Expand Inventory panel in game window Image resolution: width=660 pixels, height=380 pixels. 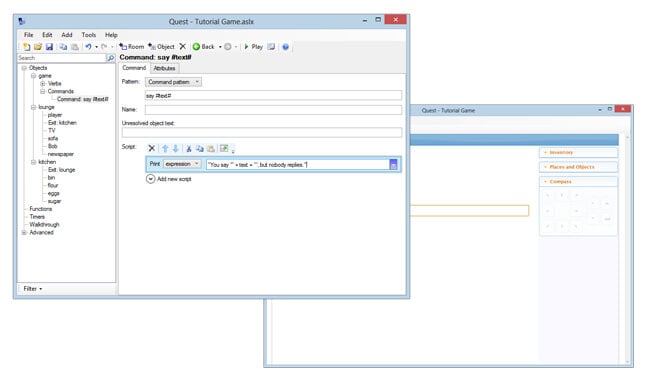578,152
